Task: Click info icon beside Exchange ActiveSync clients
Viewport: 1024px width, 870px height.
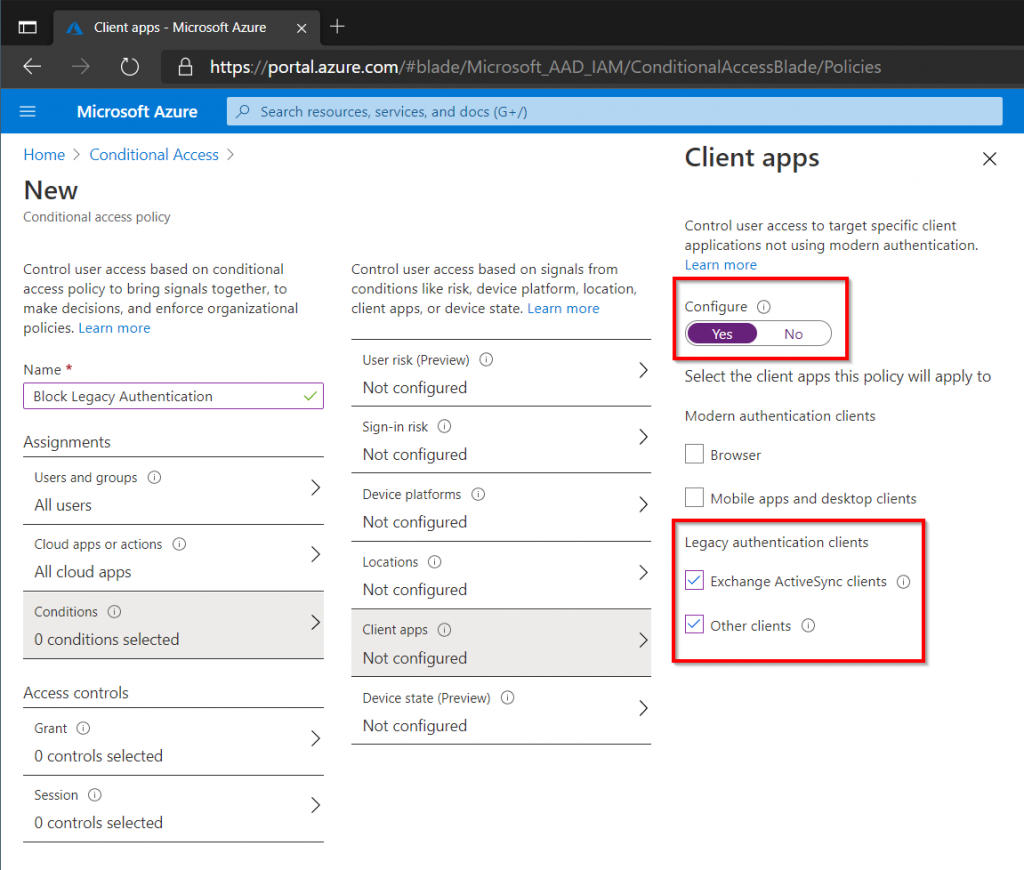Action: (x=903, y=581)
